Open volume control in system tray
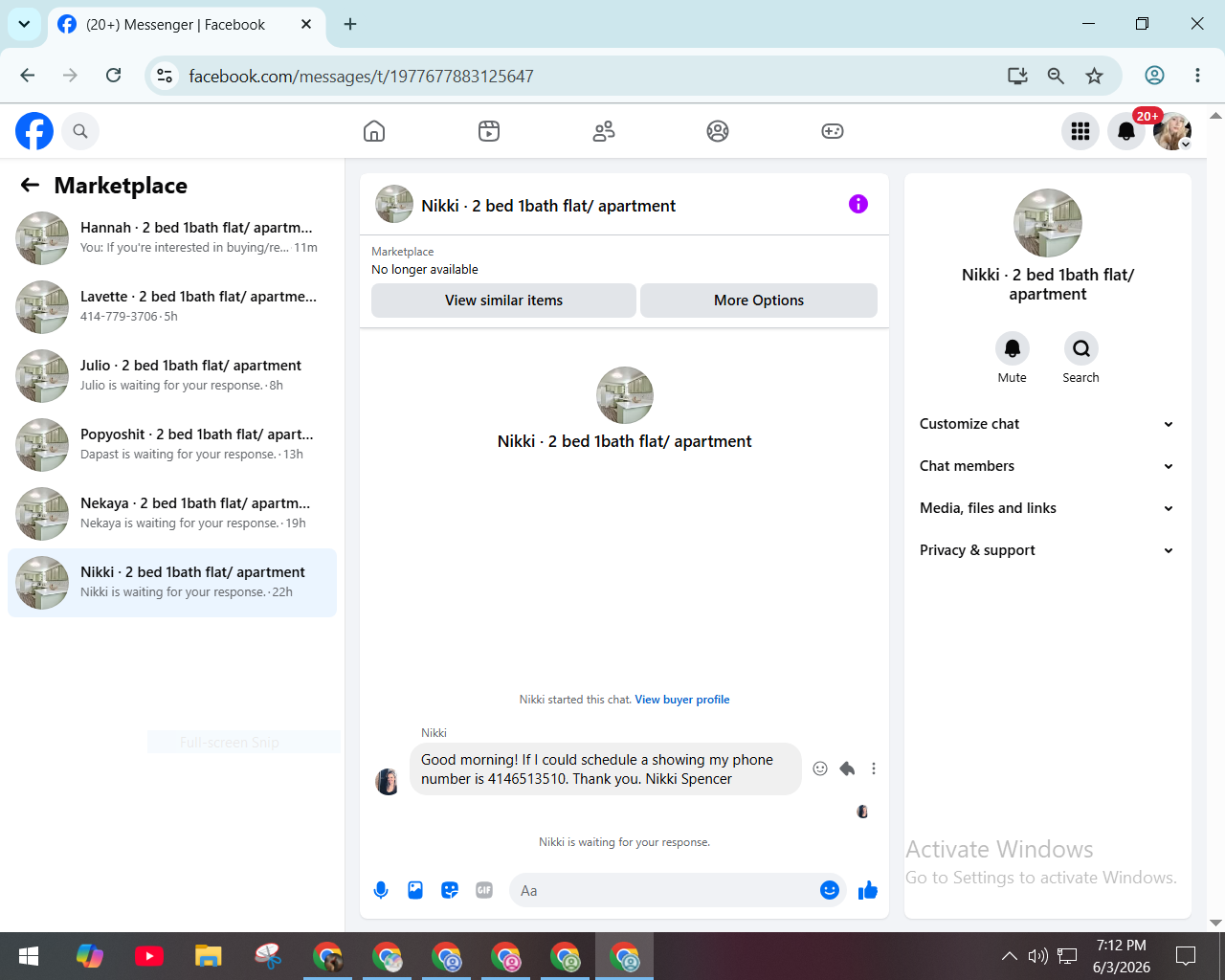 click(1038, 956)
